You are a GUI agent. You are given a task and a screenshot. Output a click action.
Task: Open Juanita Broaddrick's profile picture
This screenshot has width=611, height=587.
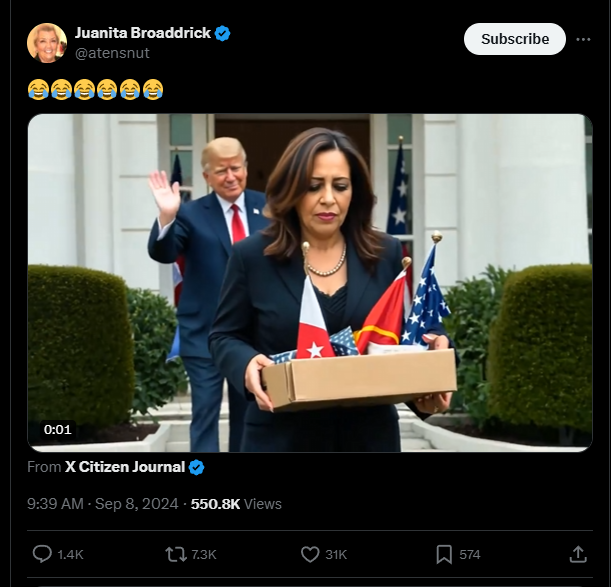(47, 43)
